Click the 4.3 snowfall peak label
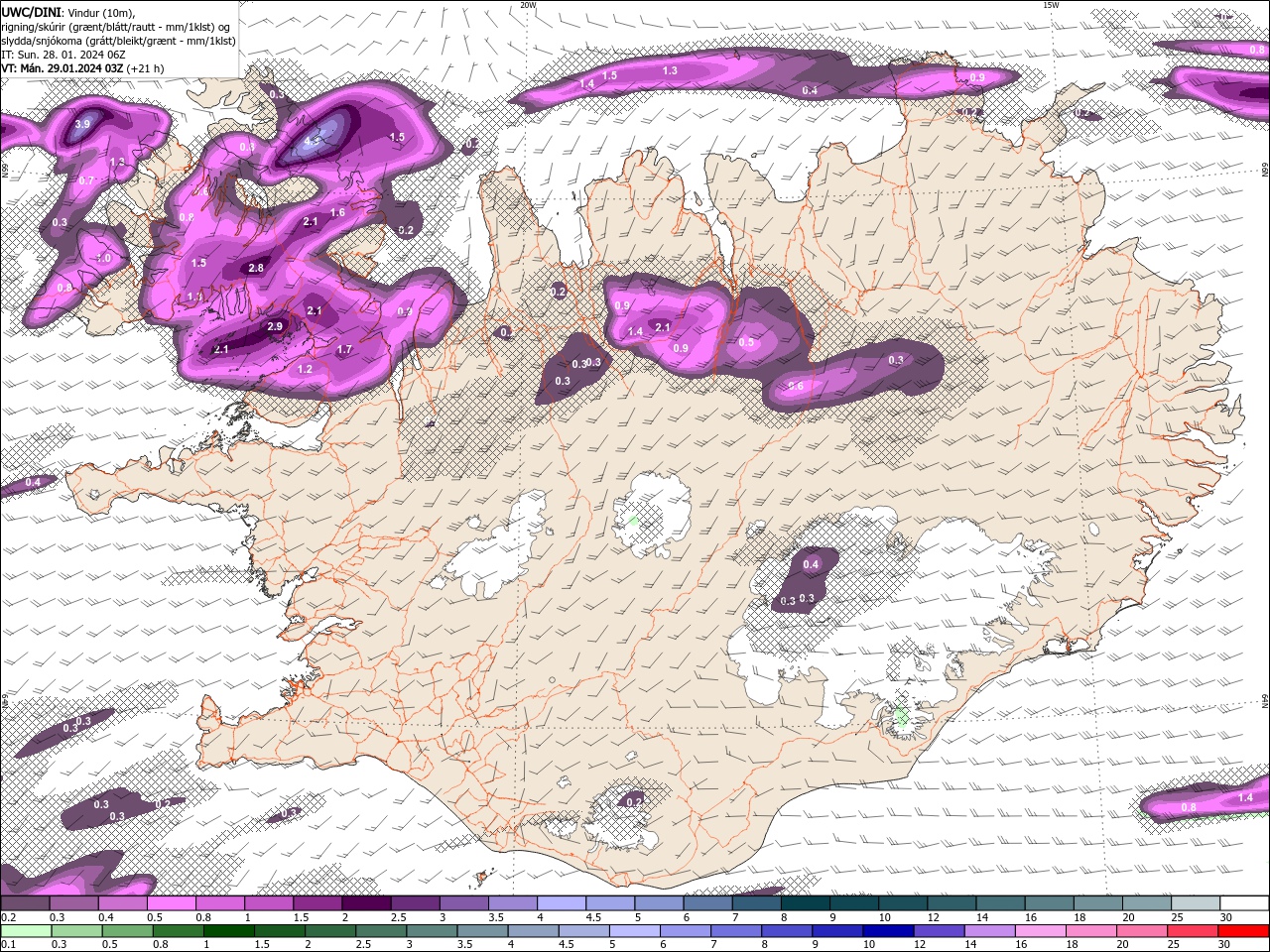This screenshot has height=952, width=1270. pyautogui.click(x=313, y=141)
